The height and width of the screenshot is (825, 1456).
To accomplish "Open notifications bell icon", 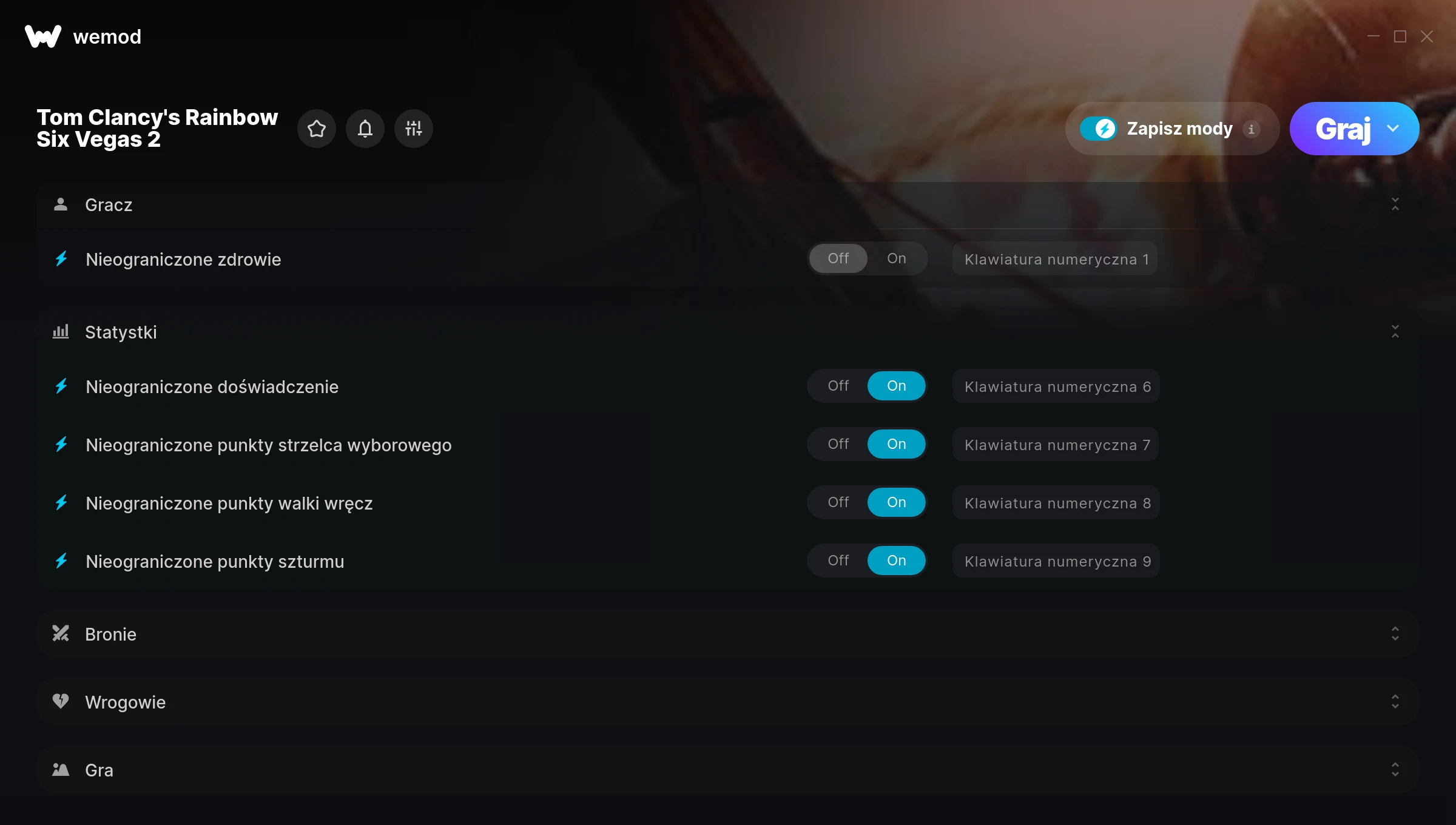I will coord(365,129).
